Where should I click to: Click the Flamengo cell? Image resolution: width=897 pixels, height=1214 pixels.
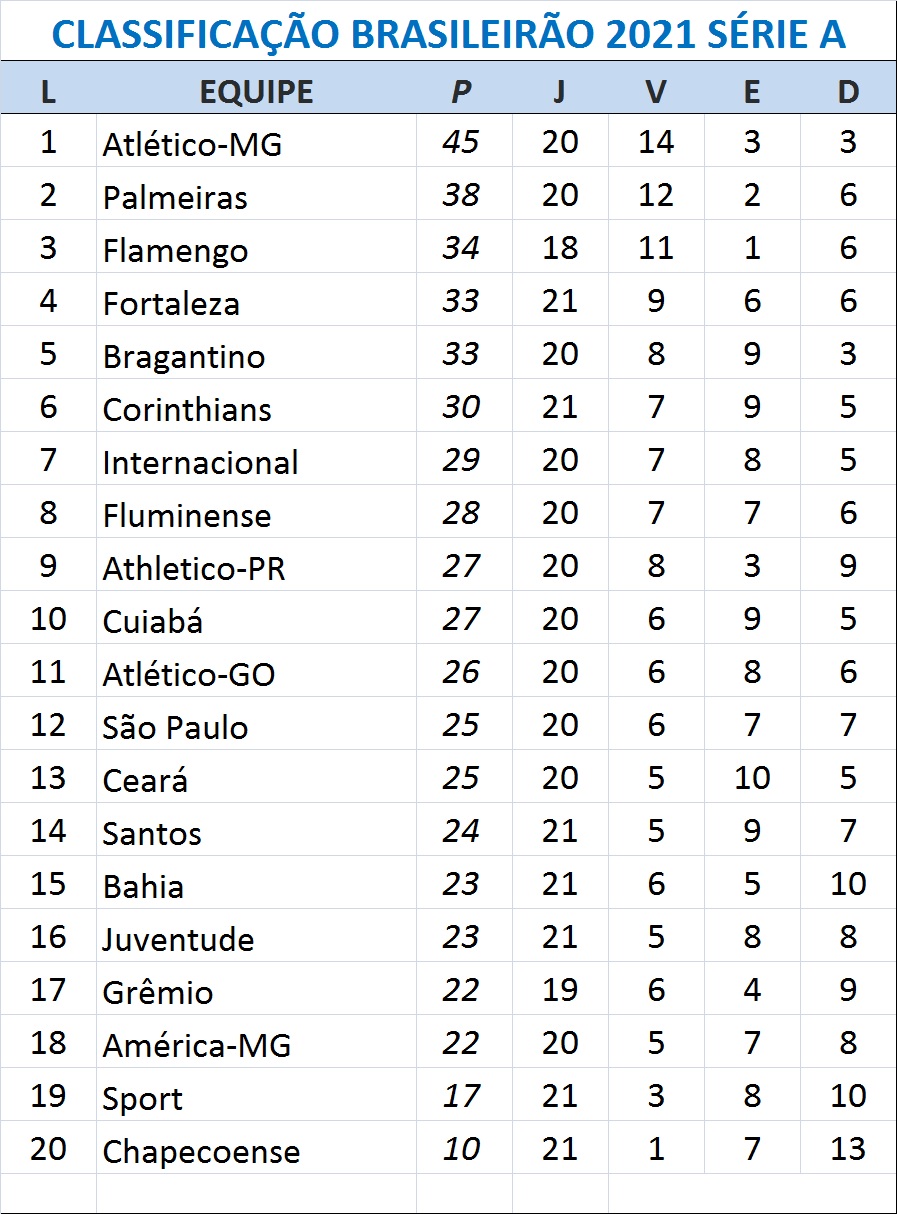point(175,250)
